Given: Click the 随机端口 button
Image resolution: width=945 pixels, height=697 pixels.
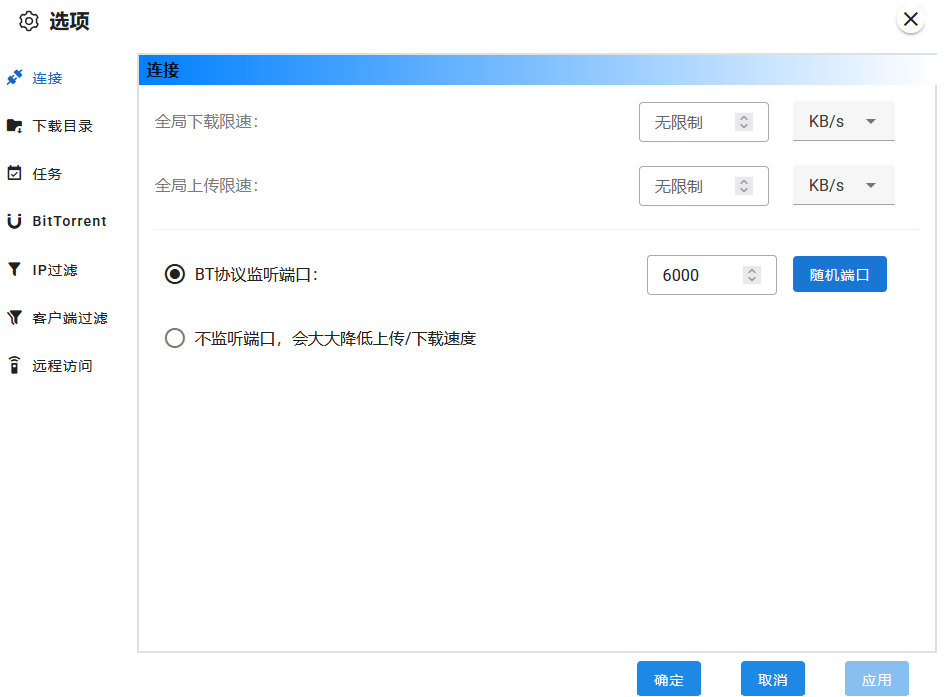Looking at the screenshot, I should click(x=839, y=275).
